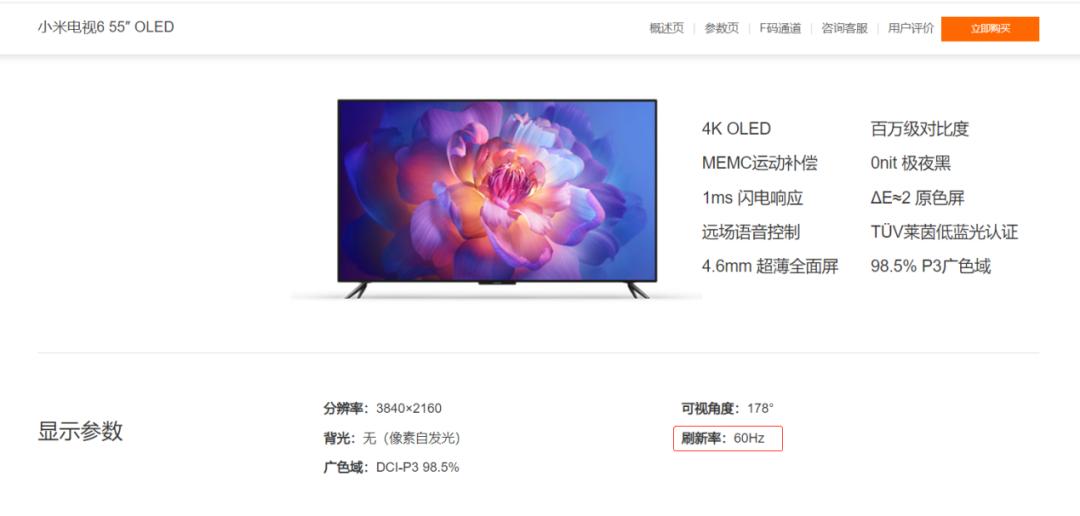Click the highlighted 刷新率 60Hz box
Image resolution: width=1080 pixels, height=516 pixels.
(727, 438)
